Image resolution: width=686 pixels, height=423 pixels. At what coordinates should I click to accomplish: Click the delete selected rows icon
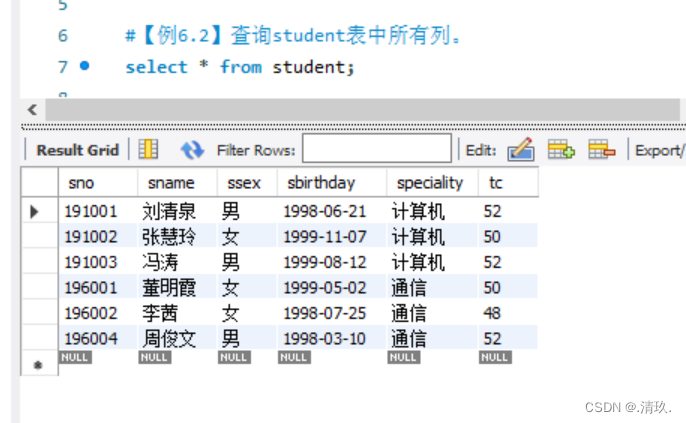pos(602,149)
